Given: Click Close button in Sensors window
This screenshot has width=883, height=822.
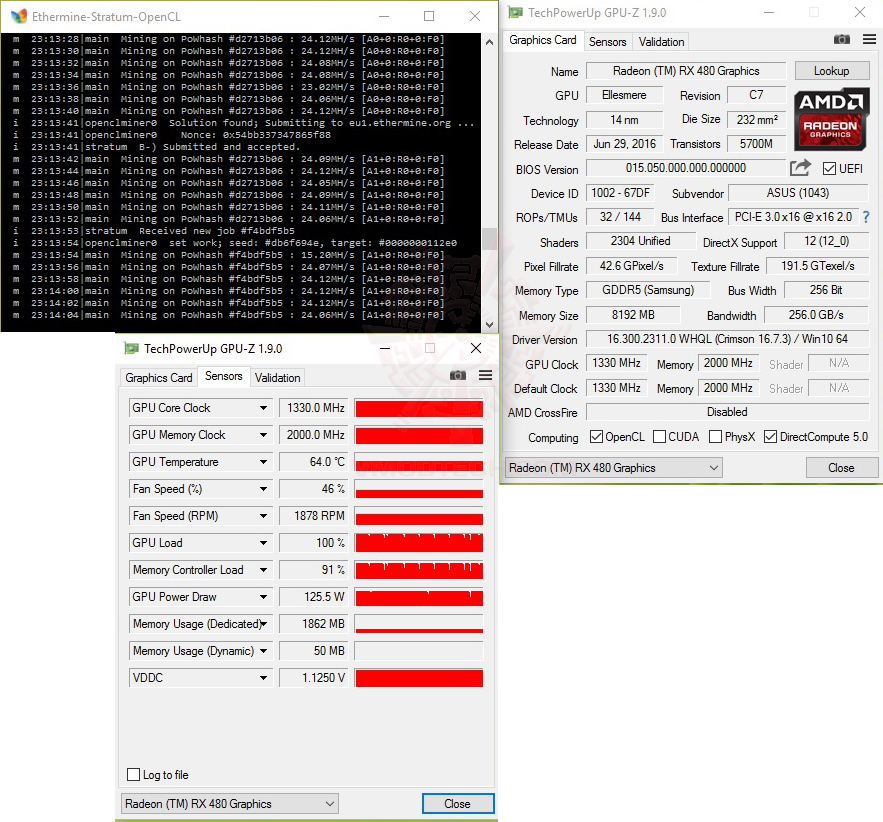Looking at the screenshot, I should click(x=457, y=803).
